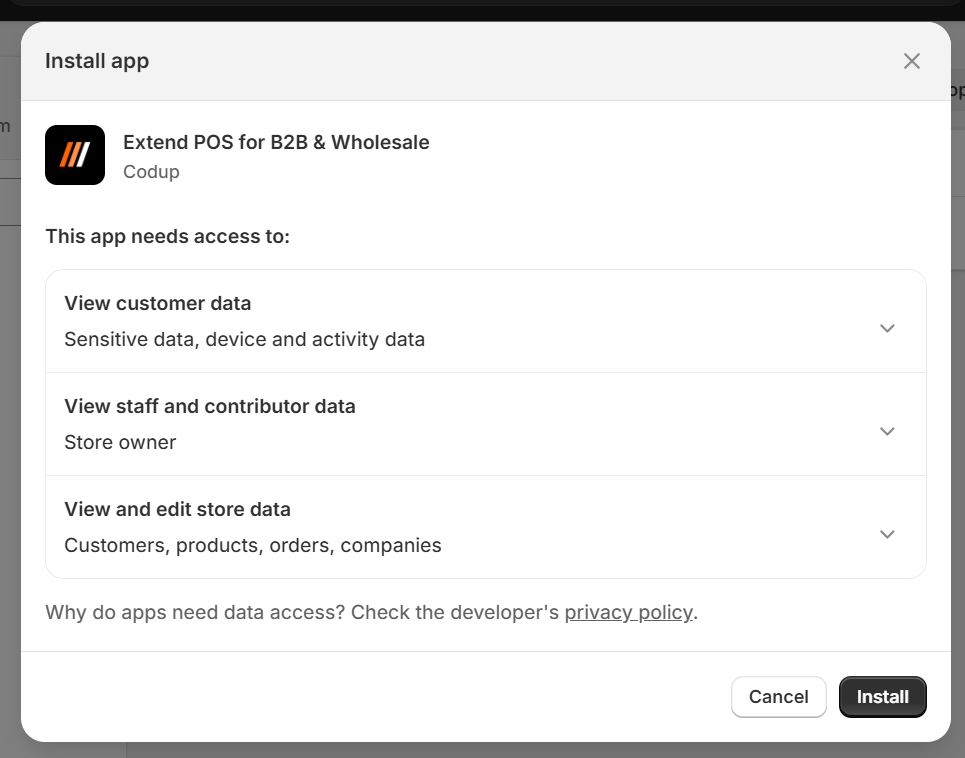Click the Extend POS app logo icon
This screenshot has height=758, width=965.
pos(75,155)
